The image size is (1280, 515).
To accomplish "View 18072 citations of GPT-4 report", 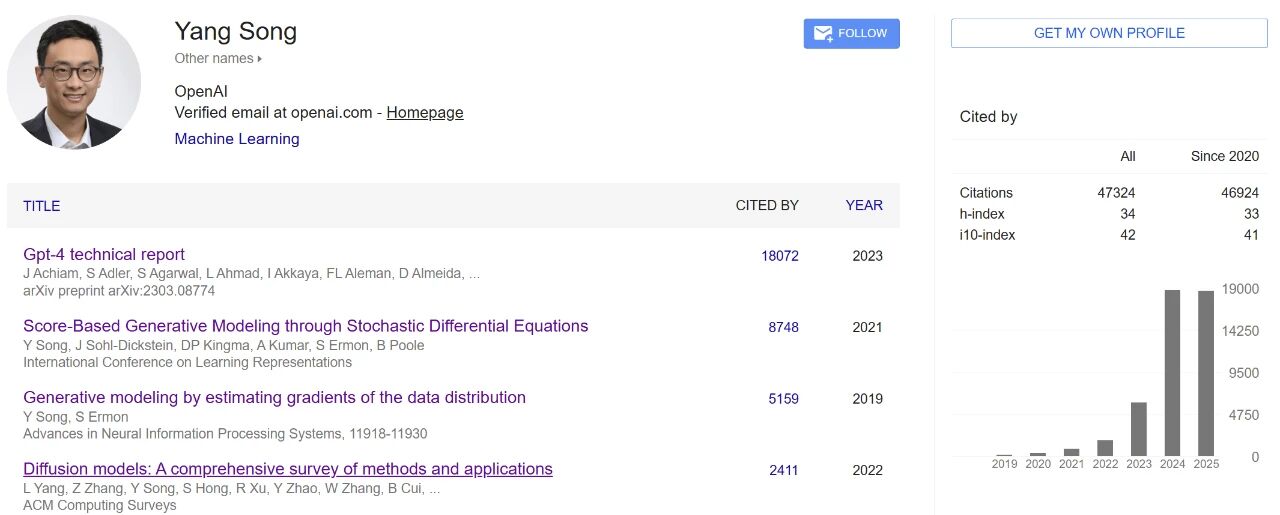I will (780, 256).
